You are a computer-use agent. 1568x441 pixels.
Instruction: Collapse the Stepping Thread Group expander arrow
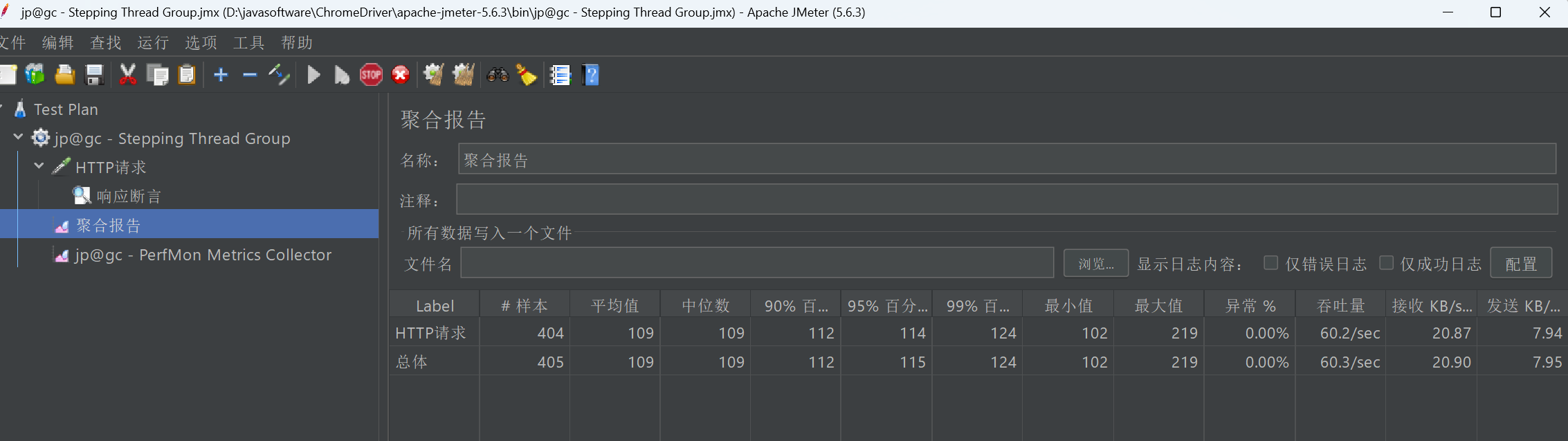point(19,138)
